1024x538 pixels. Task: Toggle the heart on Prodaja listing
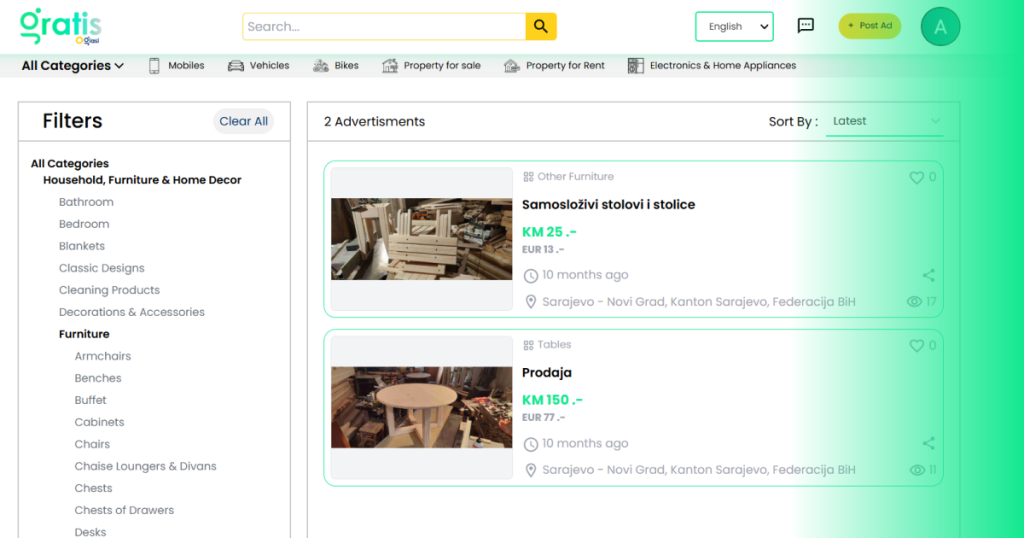pos(916,345)
